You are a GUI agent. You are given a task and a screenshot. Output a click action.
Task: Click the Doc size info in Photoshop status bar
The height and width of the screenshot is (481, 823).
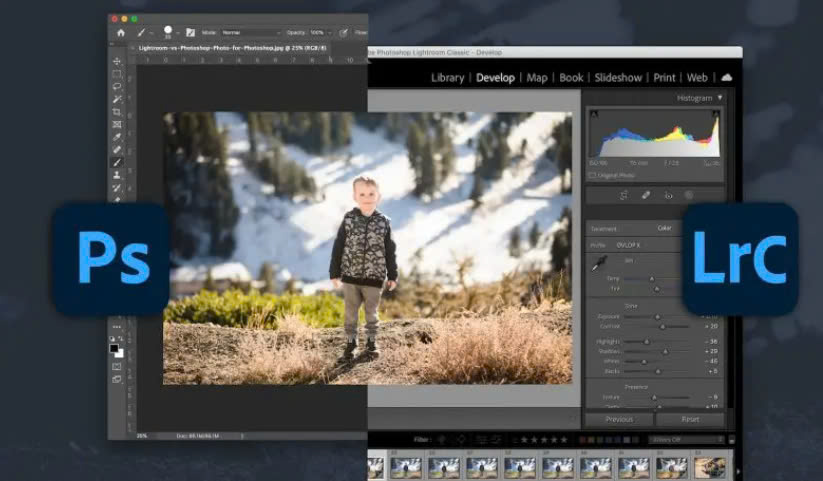198,436
